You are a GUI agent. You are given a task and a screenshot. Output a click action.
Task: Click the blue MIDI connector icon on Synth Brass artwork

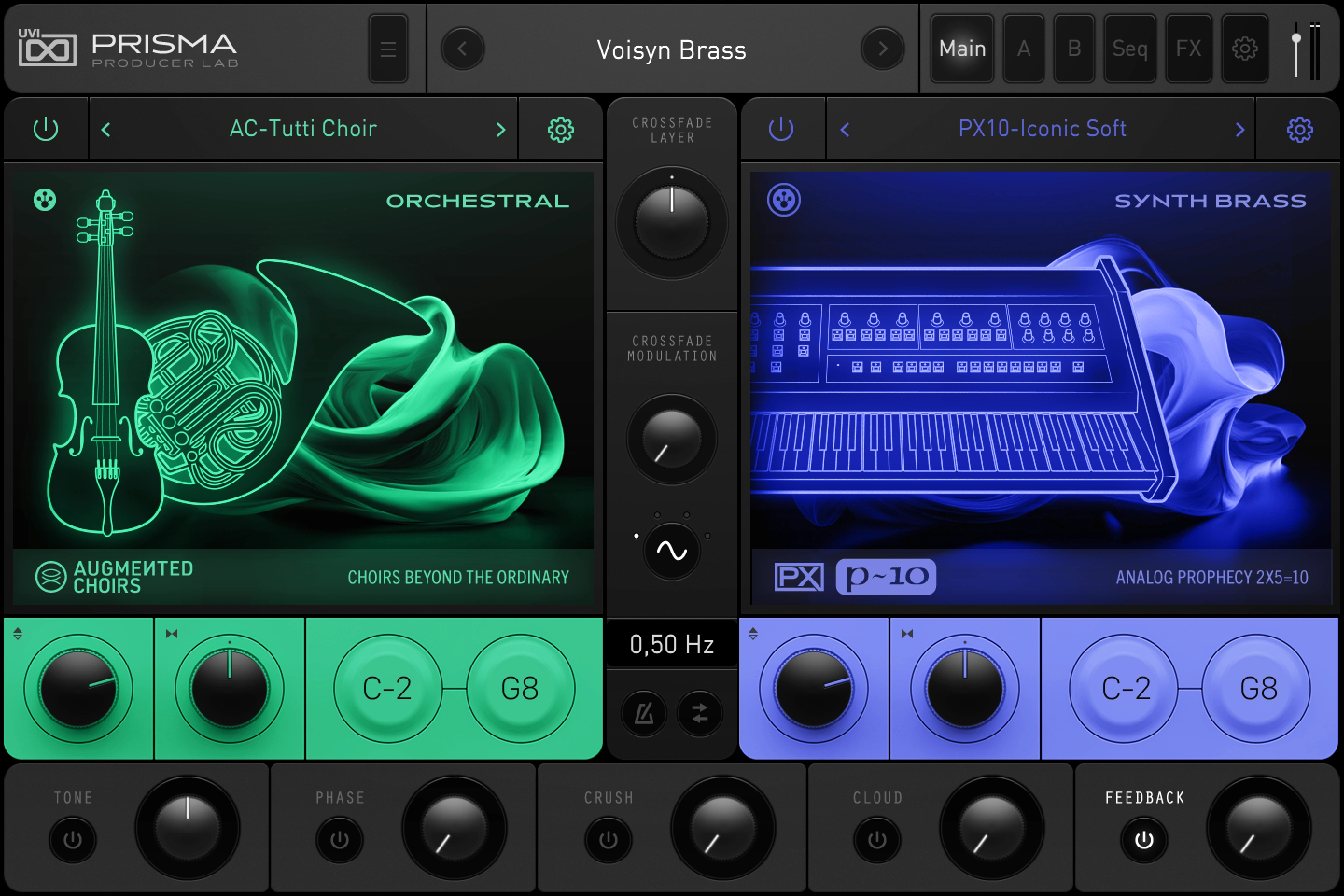coord(784,200)
